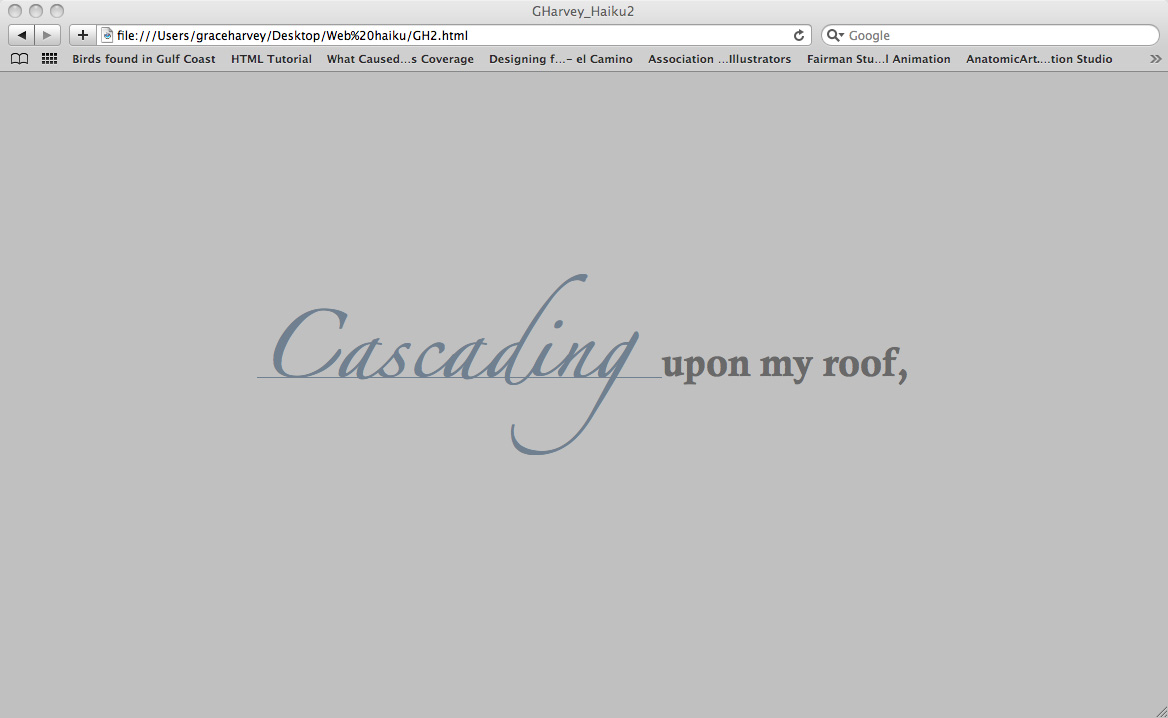Click the page file icon in address bar

(107, 35)
